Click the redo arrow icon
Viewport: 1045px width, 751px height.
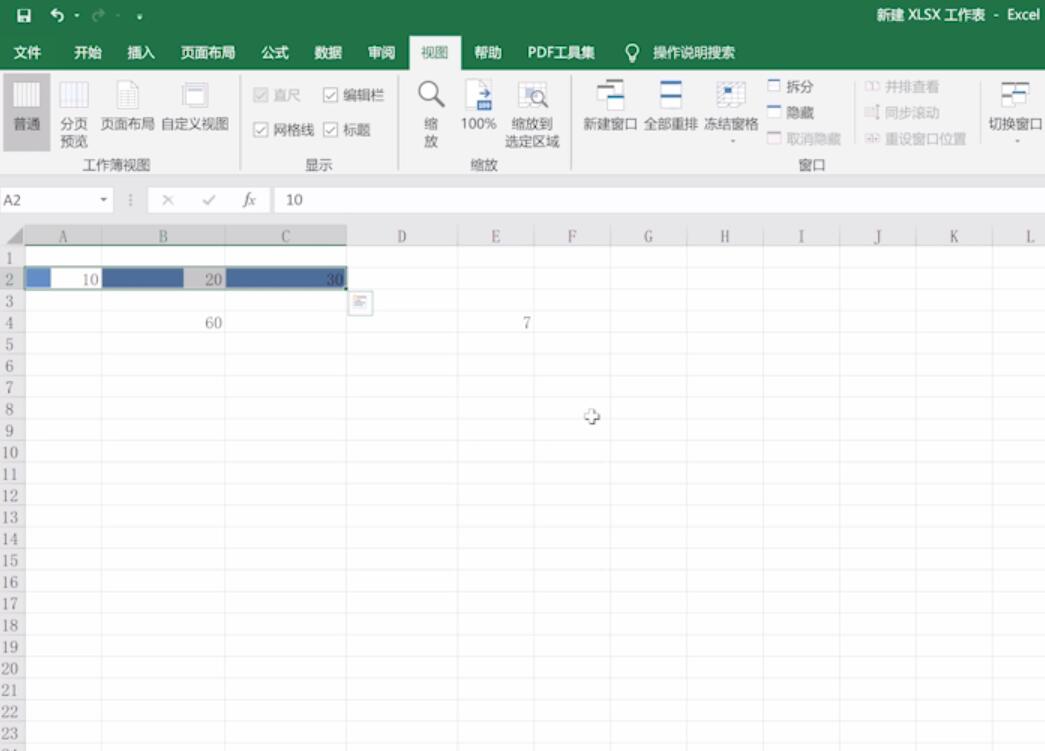point(99,15)
